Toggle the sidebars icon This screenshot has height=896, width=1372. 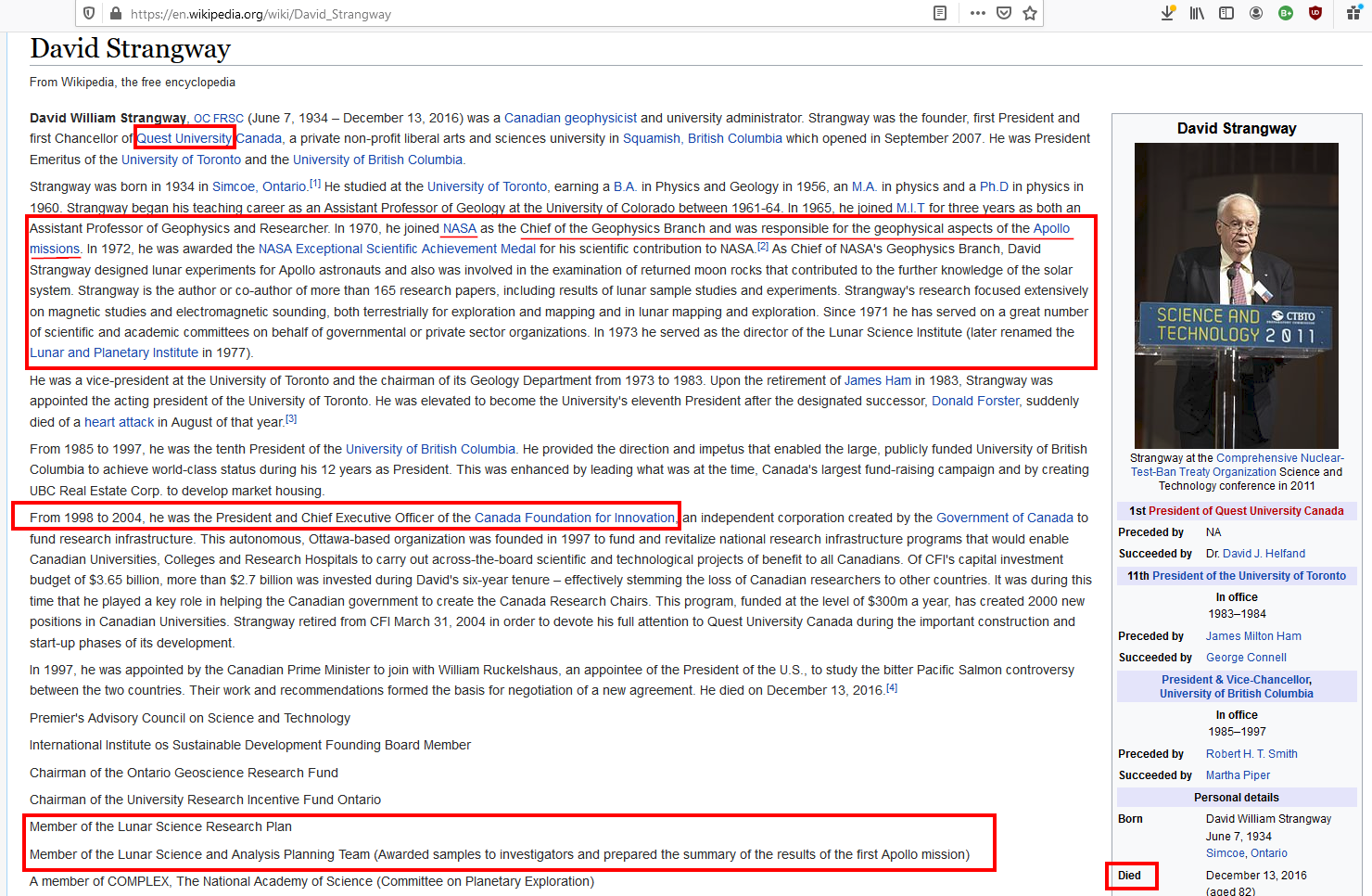pyautogui.click(x=1226, y=13)
